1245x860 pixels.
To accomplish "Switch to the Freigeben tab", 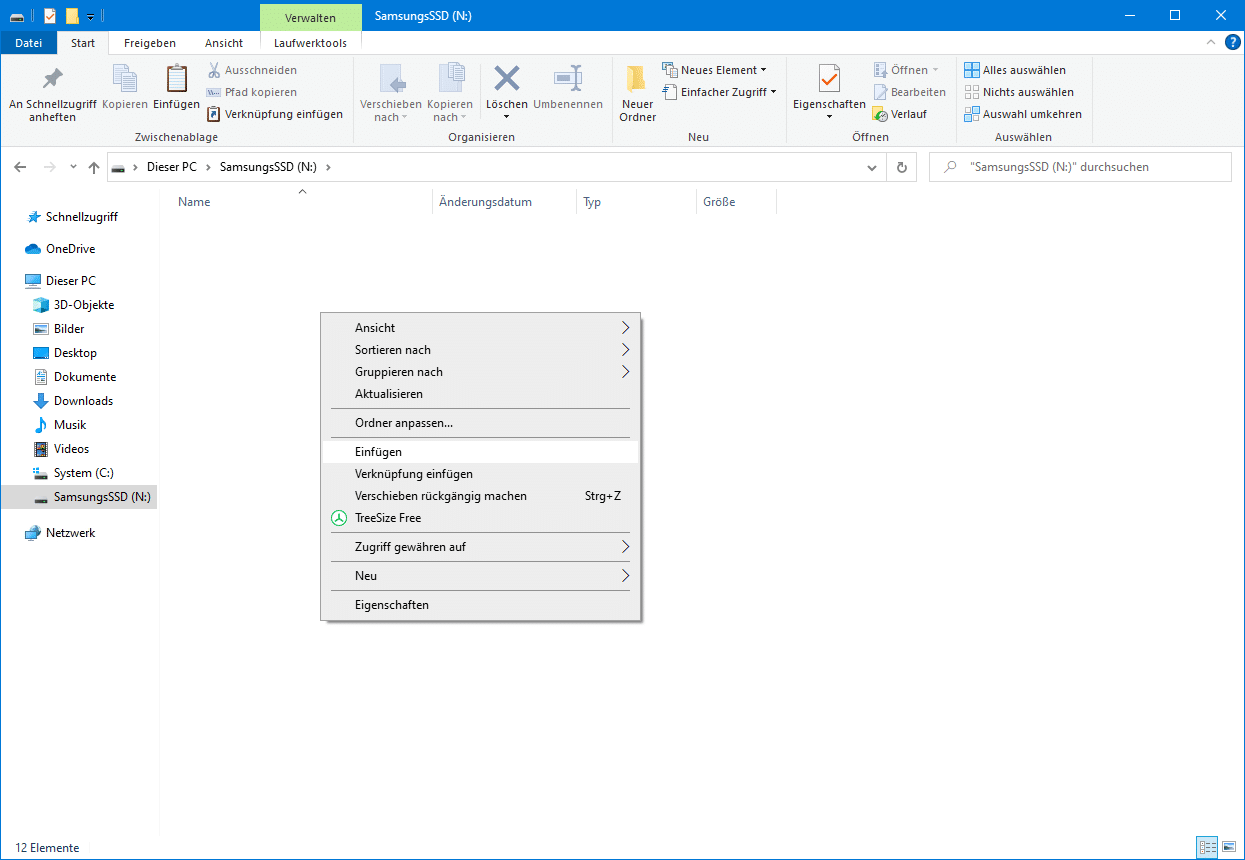I will tap(150, 43).
